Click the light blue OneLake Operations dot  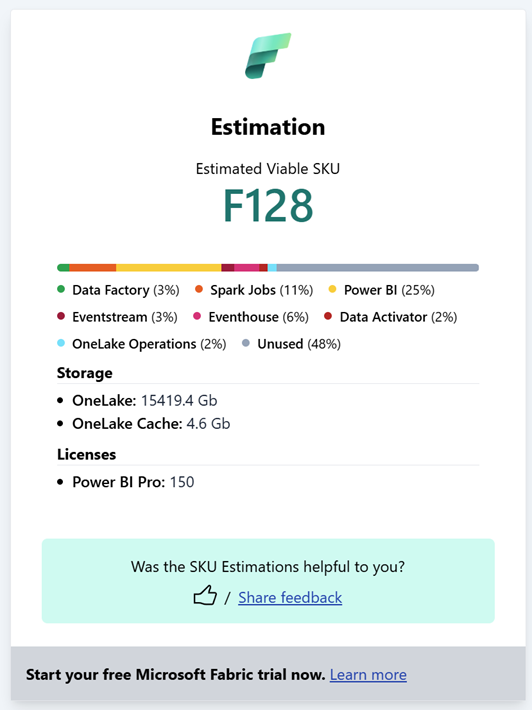61,343
